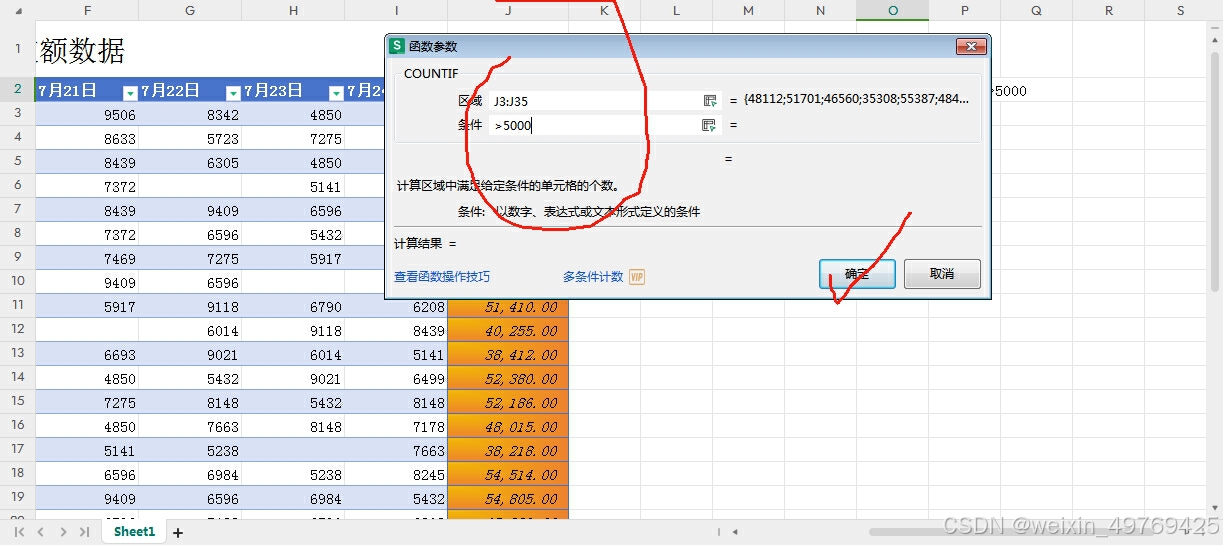Screen dimensions: 1223x545
Task: Select column R header
Action: 1109,10
